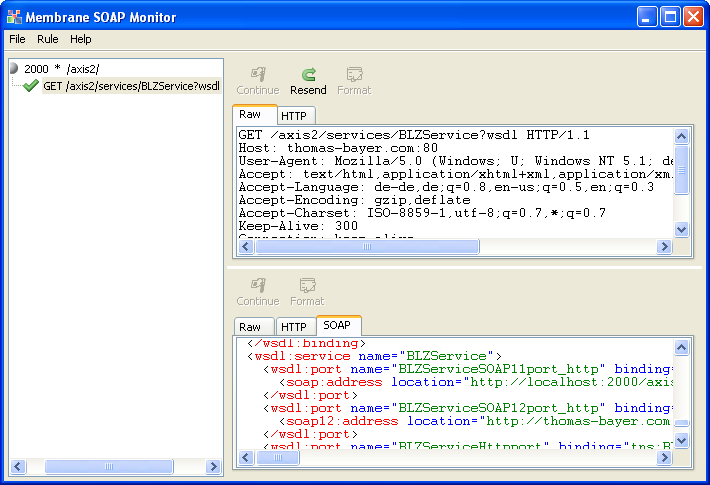710x485 pixels.
Task: Click request pane vertical scrollbar thumb
Action: tap(681, 170)
